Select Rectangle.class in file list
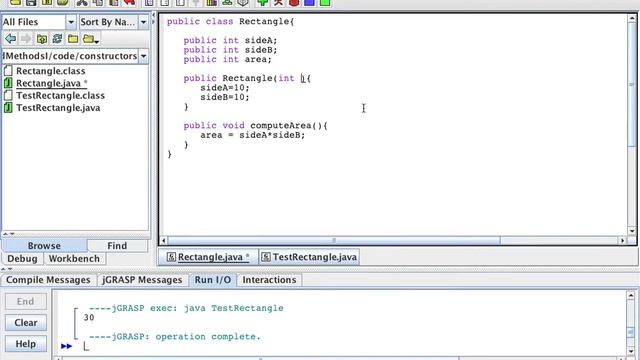Image resolution: width=640 pixels, height=360 pixels. 51,71
